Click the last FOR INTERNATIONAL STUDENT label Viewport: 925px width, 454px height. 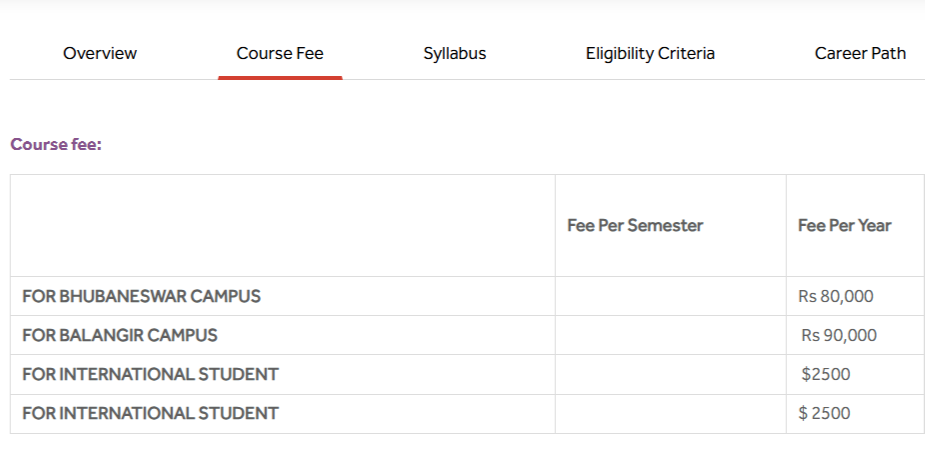click(150, 413)
